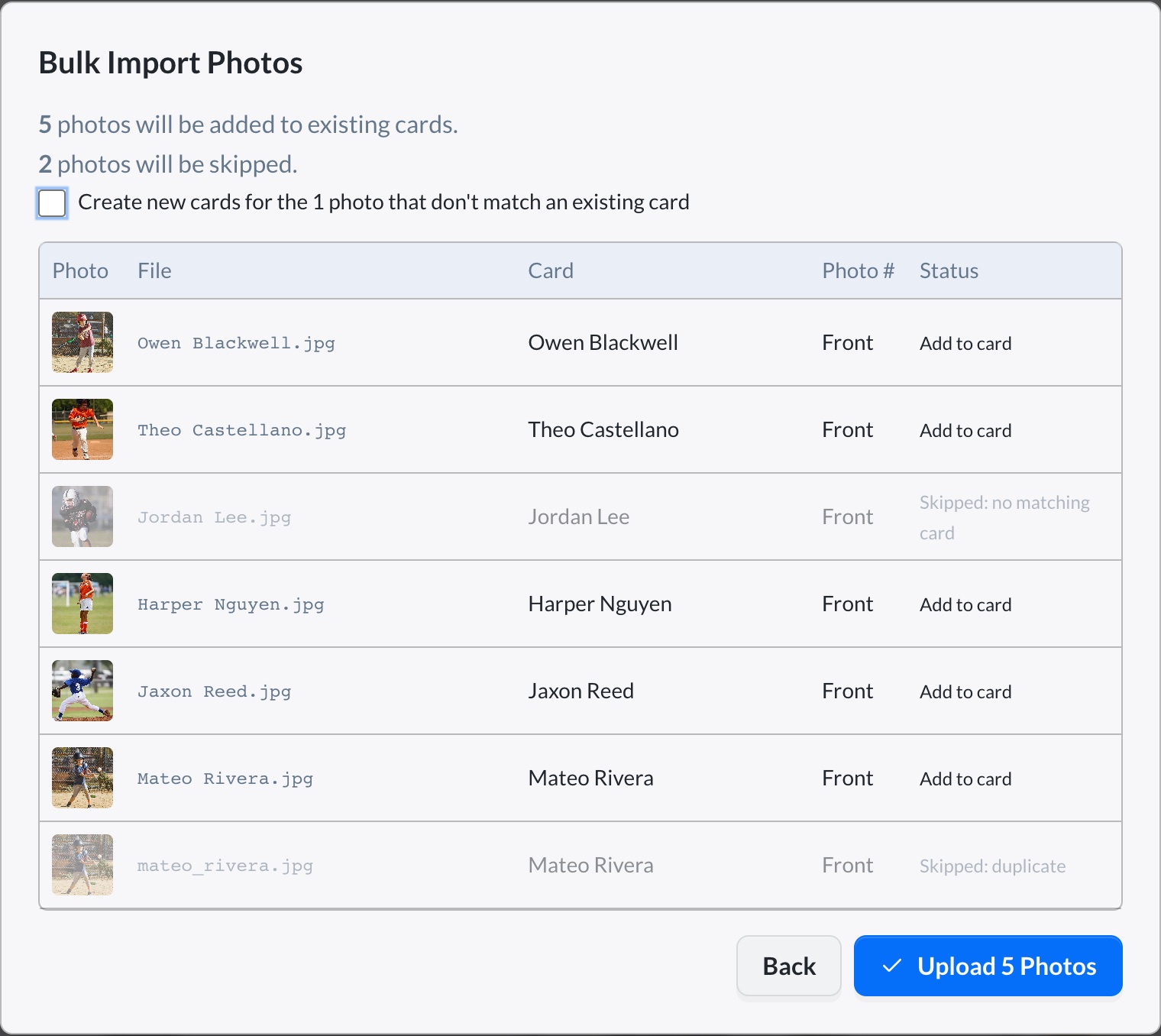
Task: Select file name Owen Blackwell.jpg
Action: tap(236, 343)
